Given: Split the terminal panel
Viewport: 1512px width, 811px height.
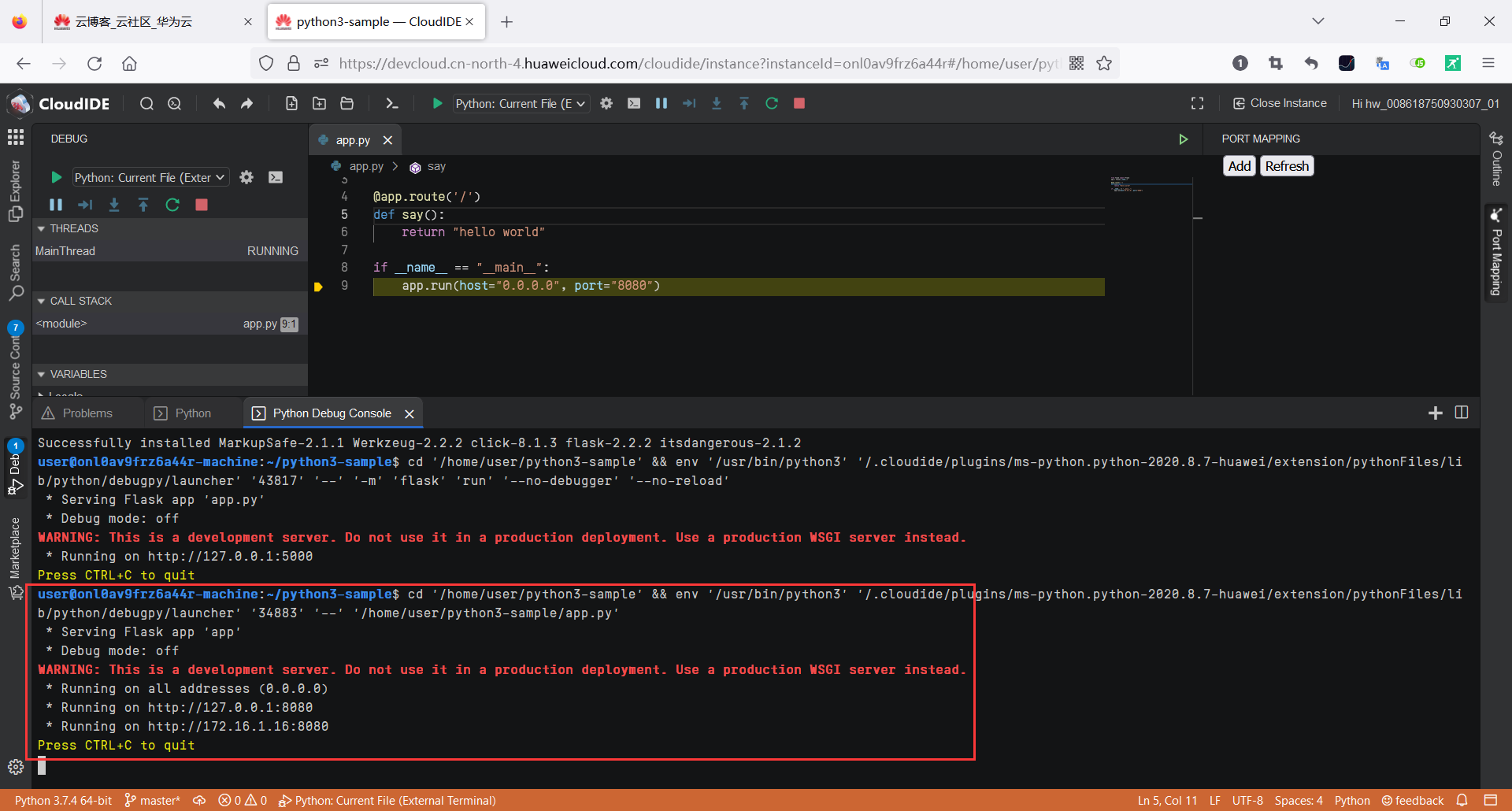Looking at the screenshot, I should pos(1462,413).
